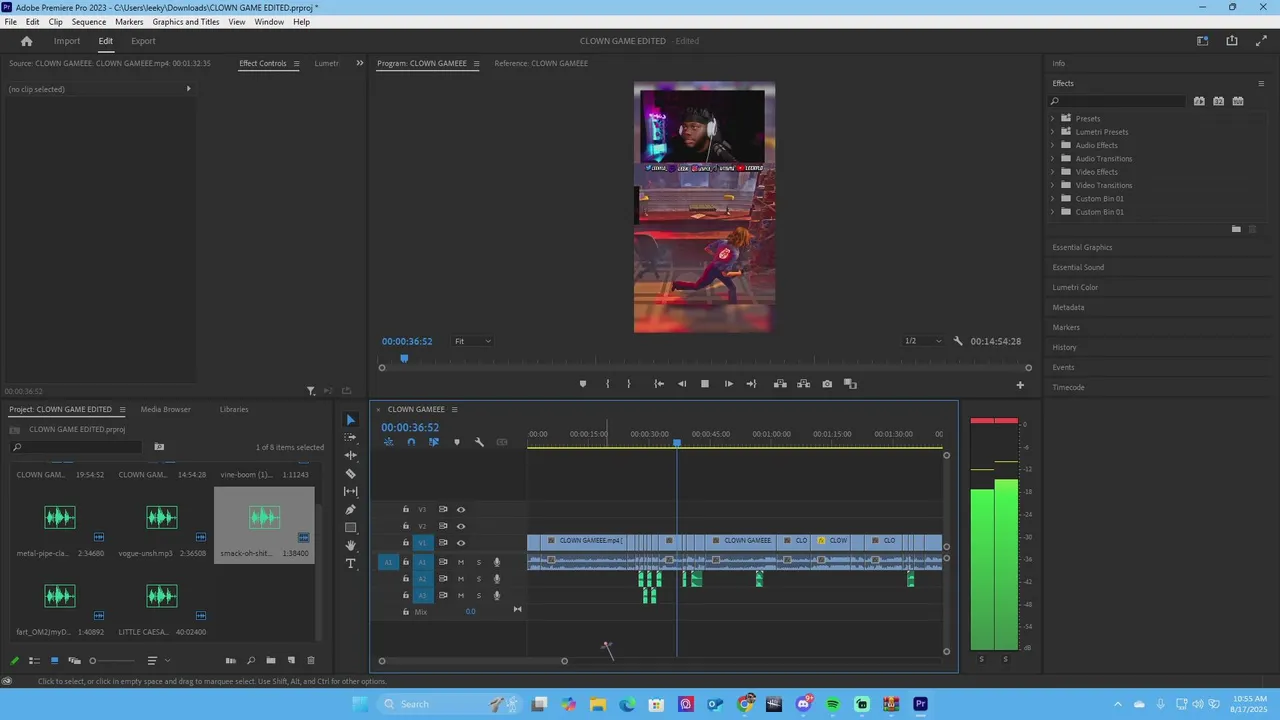Viewport: 1280px width, 720px height.
Task: Step back one frame
Action: point(682,384)
